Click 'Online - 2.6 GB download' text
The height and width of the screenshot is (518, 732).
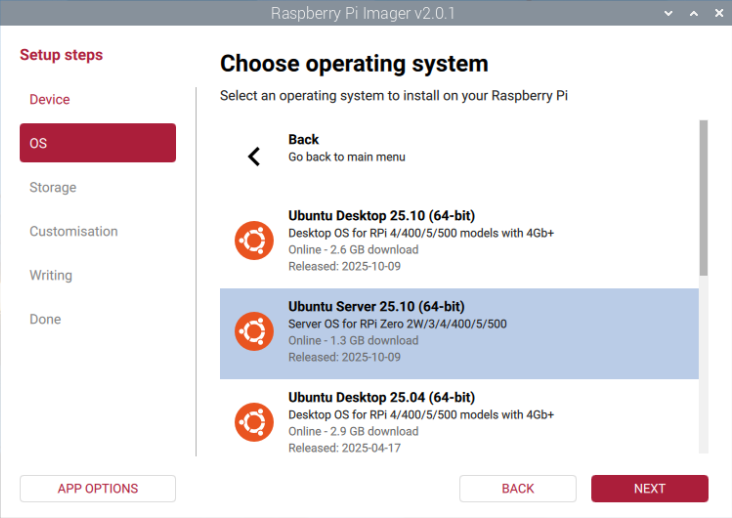(x=353, y=250)
